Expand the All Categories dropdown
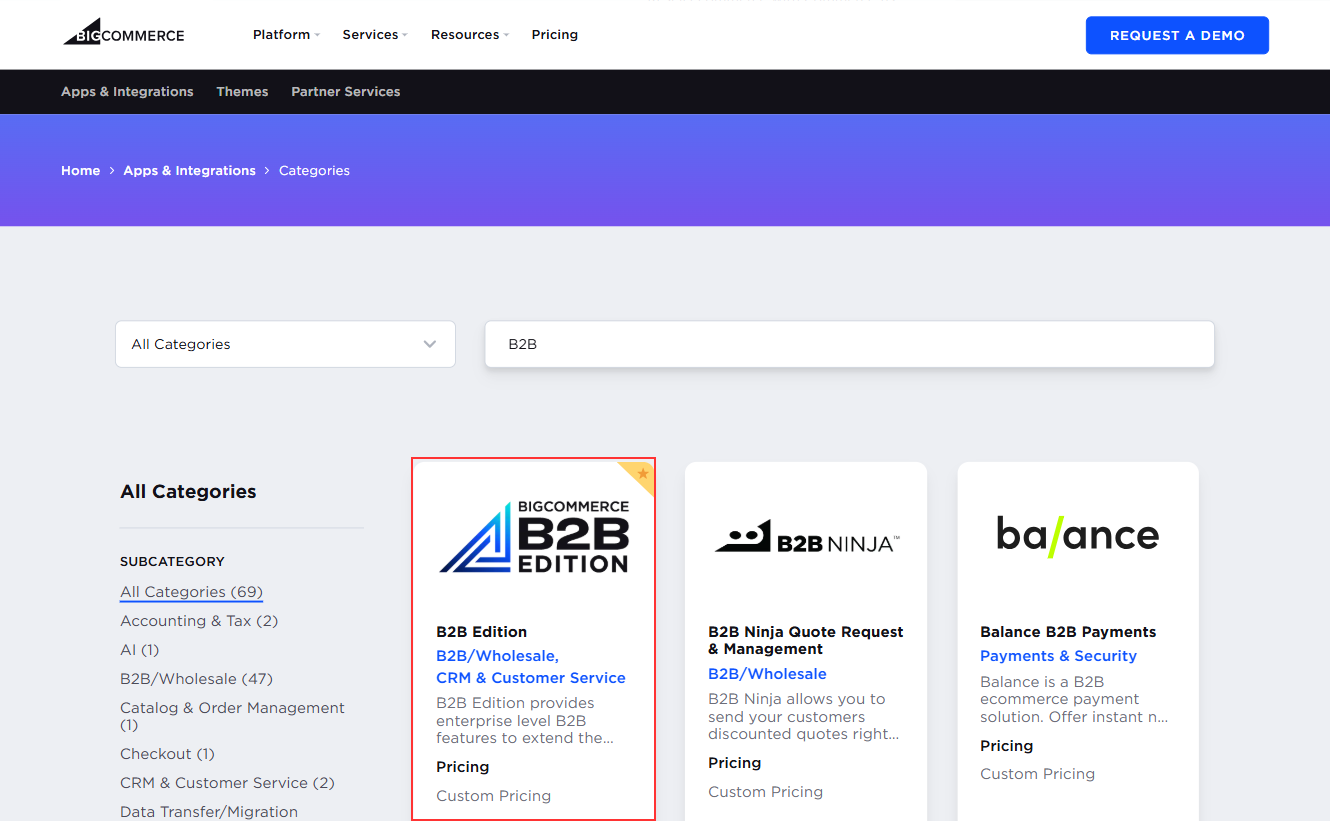 (x=286, y=344)
